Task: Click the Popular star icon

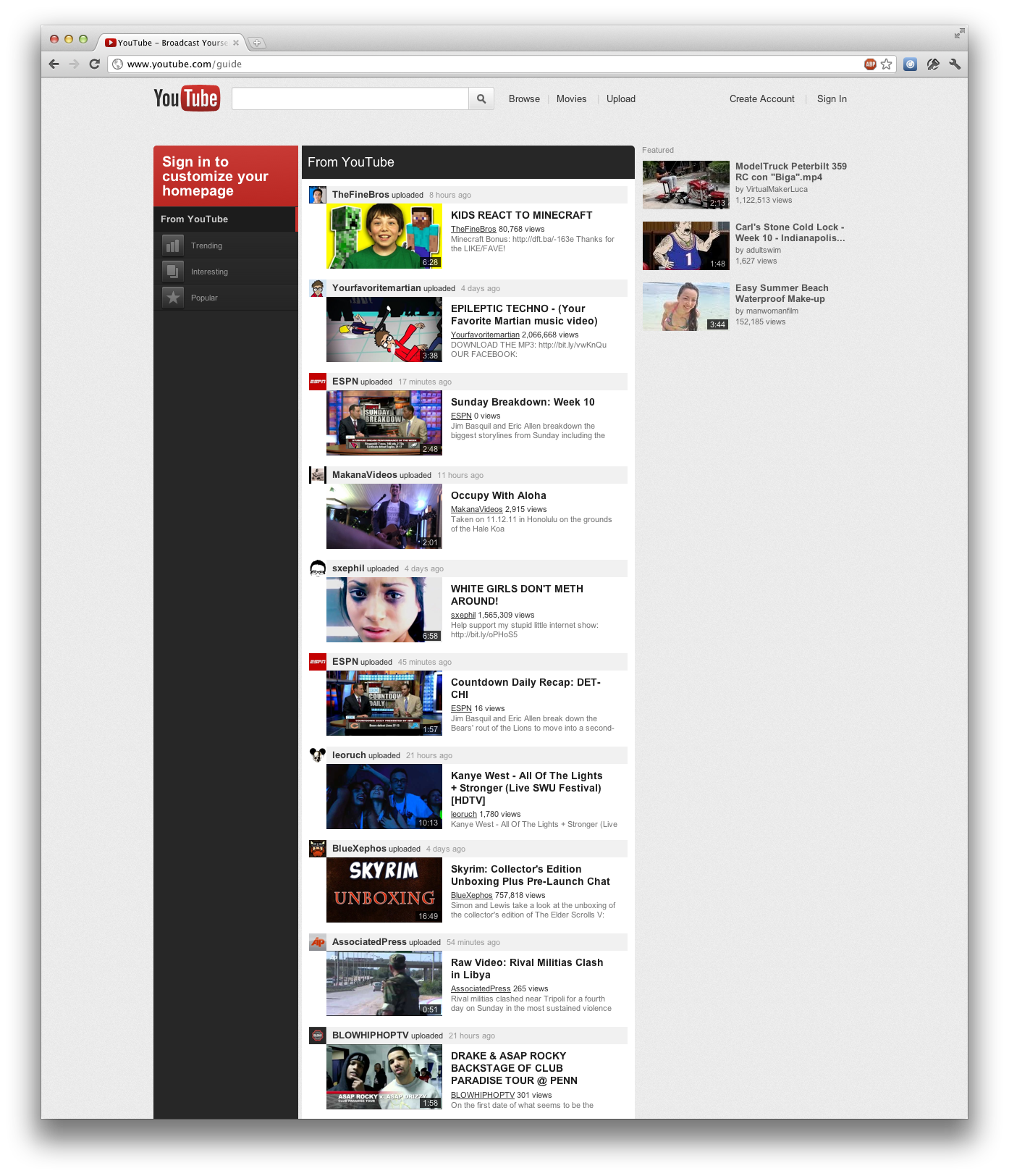Action: click(173, 298)
